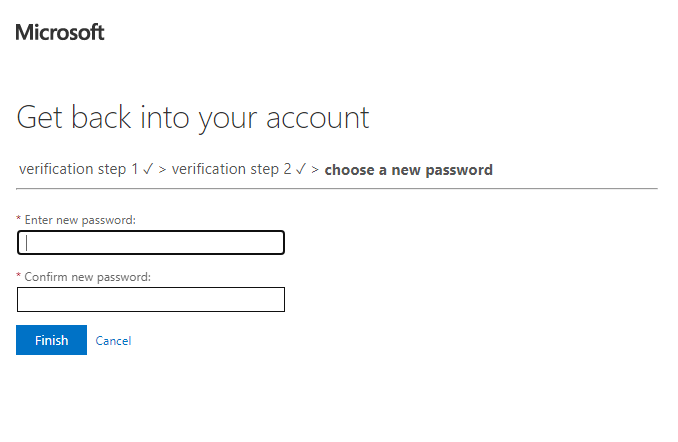Select the verification step 2 breadcrumb

pos(231,169)
